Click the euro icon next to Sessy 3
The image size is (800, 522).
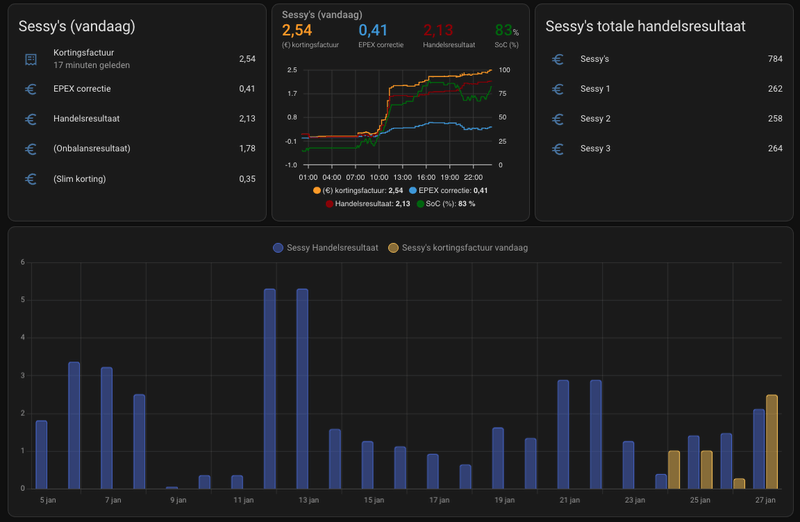click(x=558, y=149)
